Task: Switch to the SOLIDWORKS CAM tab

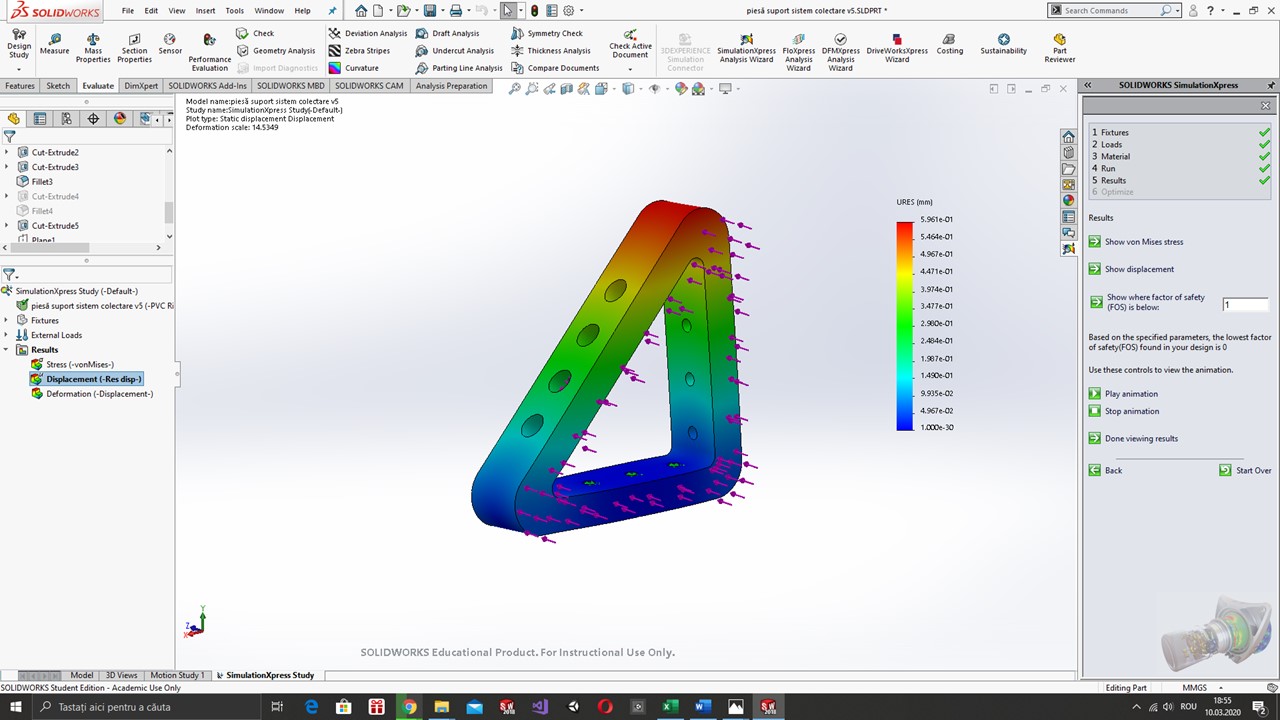Action: click(x=369, y=86)
